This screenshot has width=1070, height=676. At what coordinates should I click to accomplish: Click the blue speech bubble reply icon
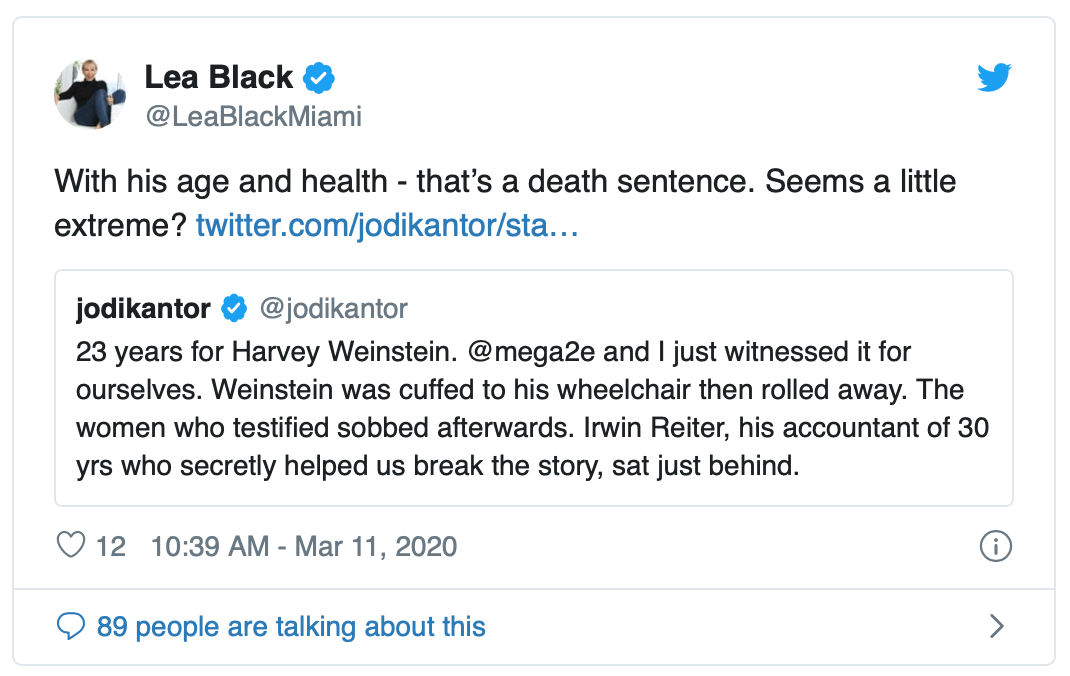[x=71, y=627]
